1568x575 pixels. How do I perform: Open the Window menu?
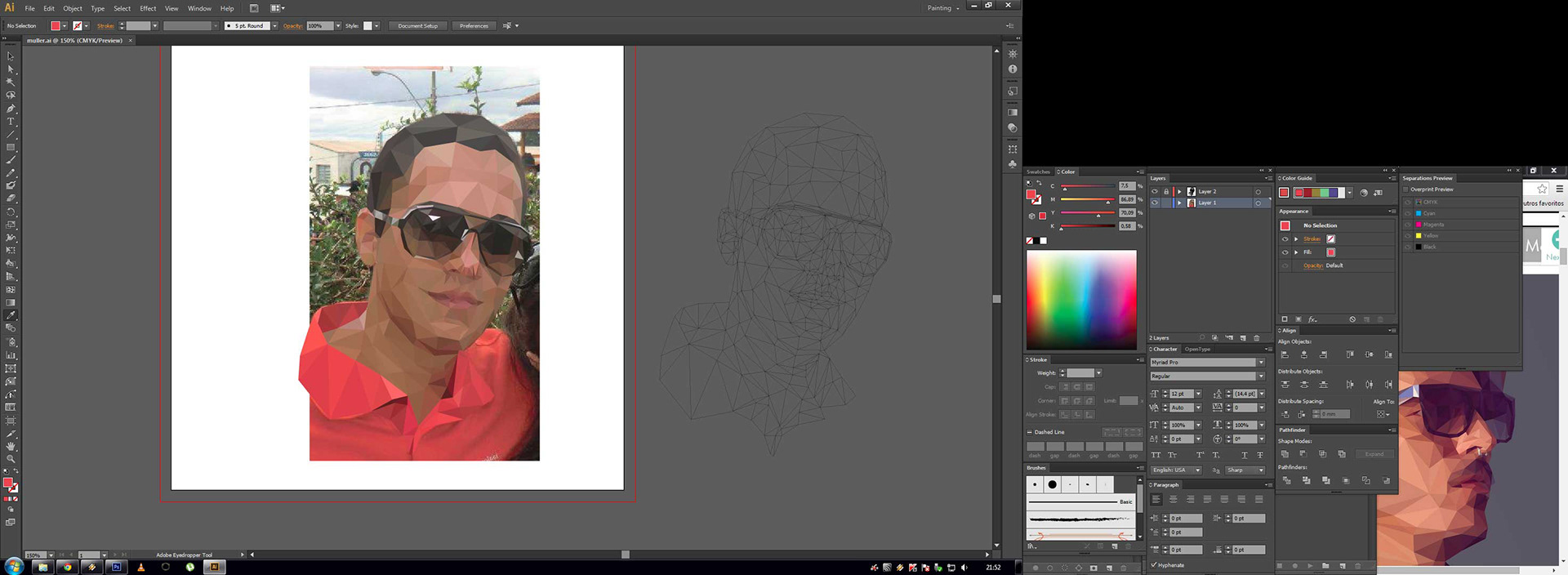(199, 8)
